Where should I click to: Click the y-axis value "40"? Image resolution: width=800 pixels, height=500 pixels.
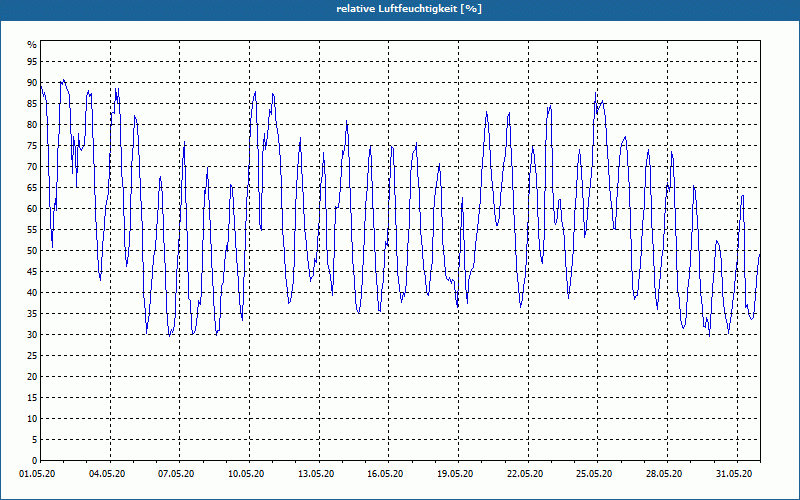32,292
